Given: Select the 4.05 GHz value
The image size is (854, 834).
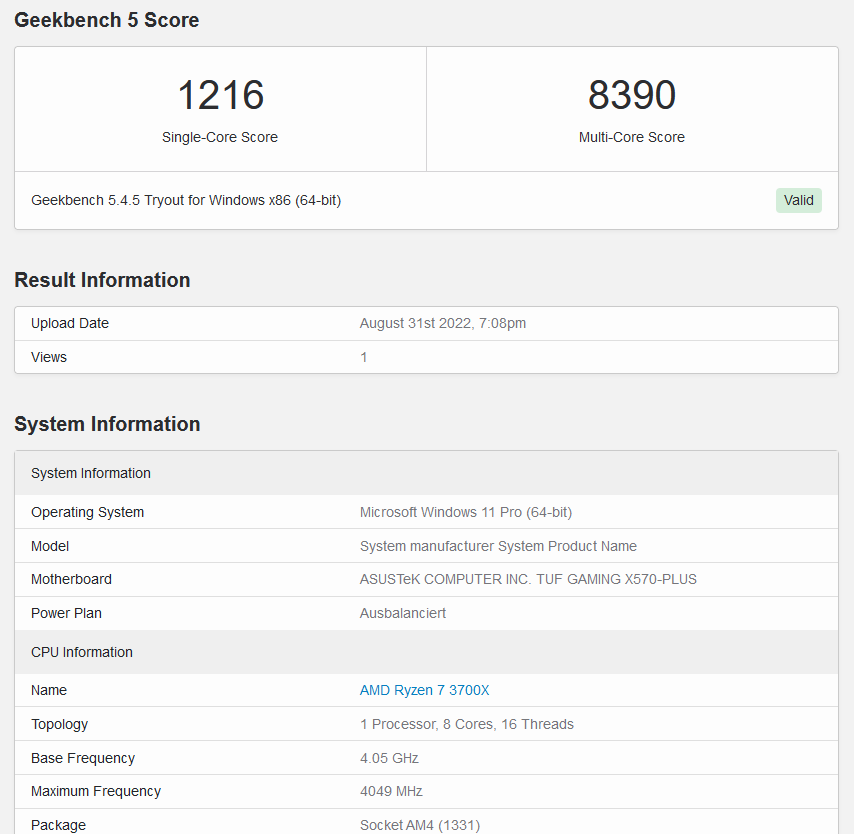Looking at the screenshot, I should coord(389,758).
